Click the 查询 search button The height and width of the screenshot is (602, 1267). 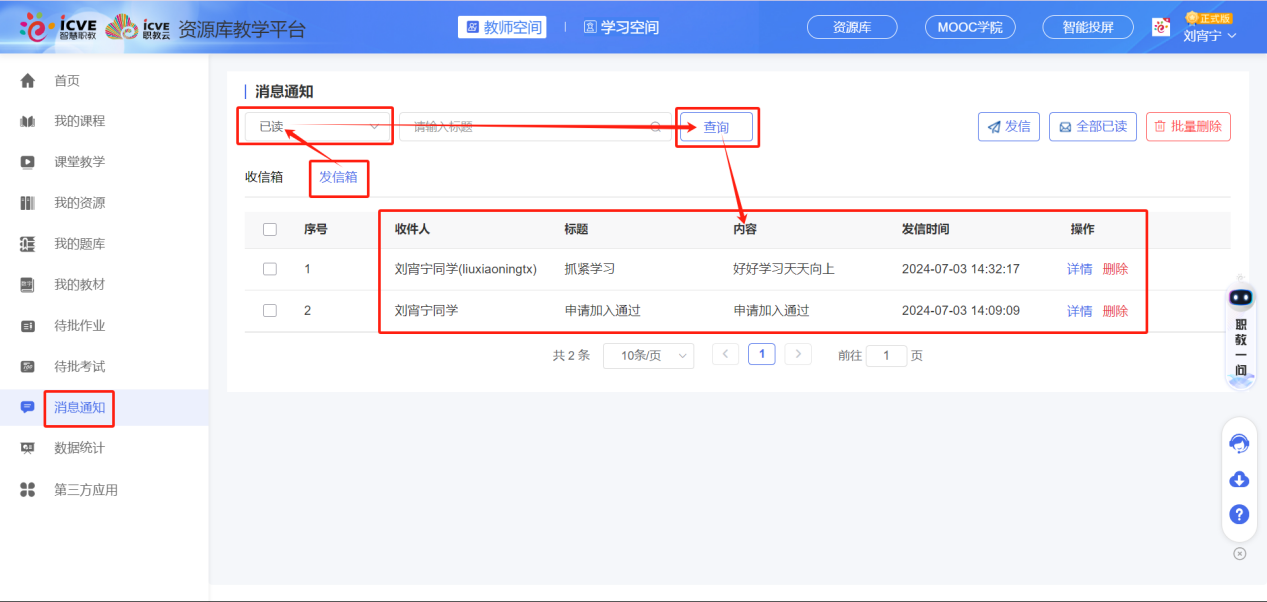click(x=716, y=127)
